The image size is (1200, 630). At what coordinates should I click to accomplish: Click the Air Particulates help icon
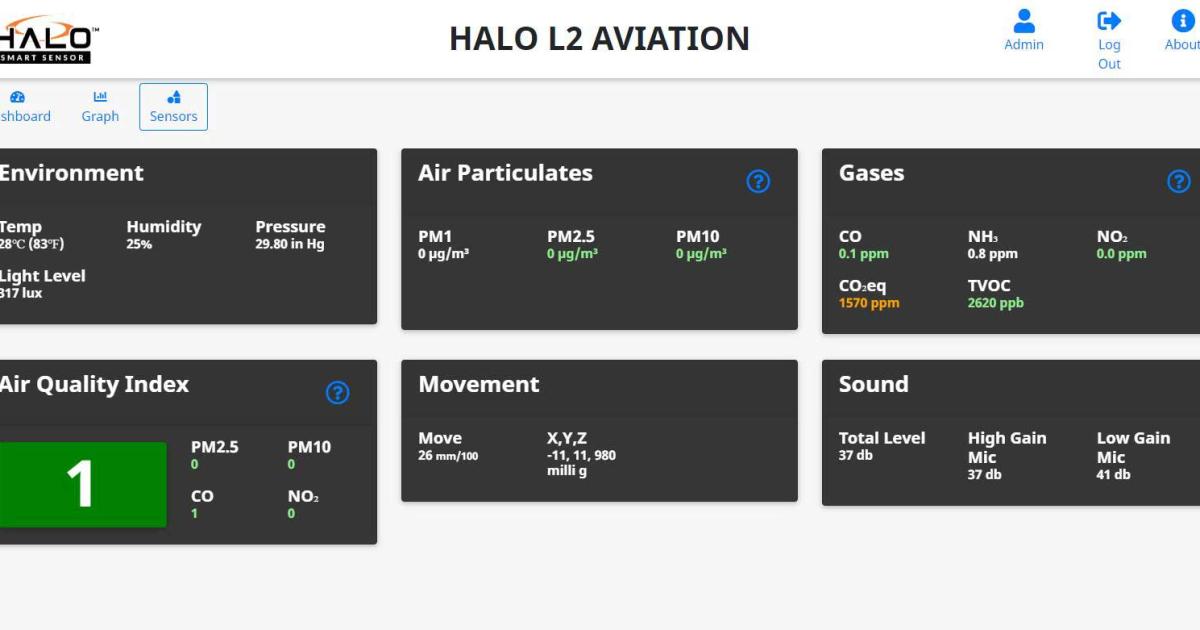point(758,181)
